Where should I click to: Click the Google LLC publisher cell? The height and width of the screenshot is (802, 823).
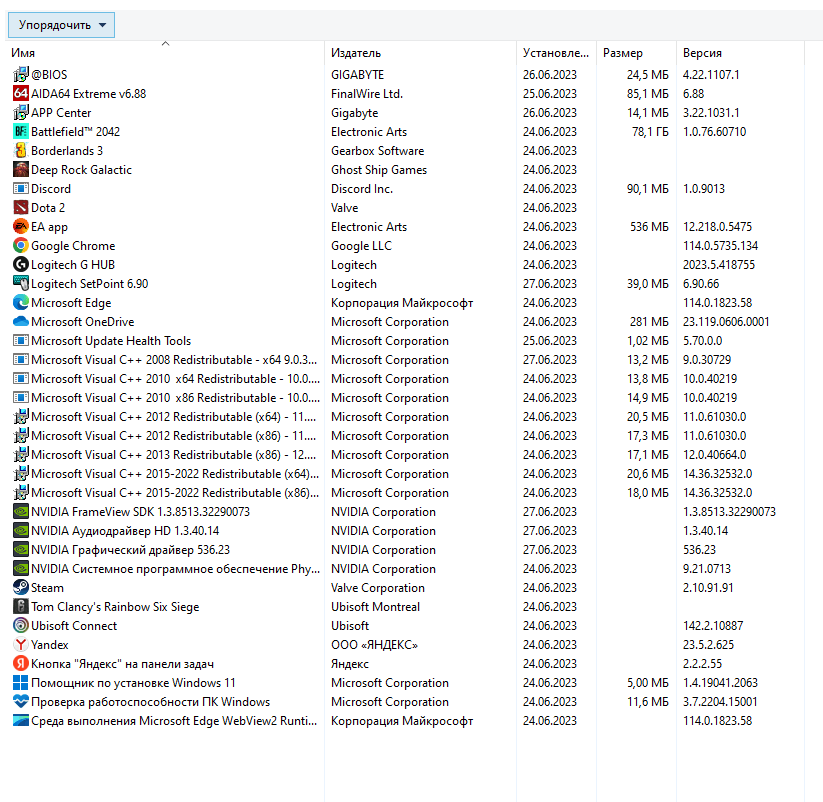tap(361, 246)
